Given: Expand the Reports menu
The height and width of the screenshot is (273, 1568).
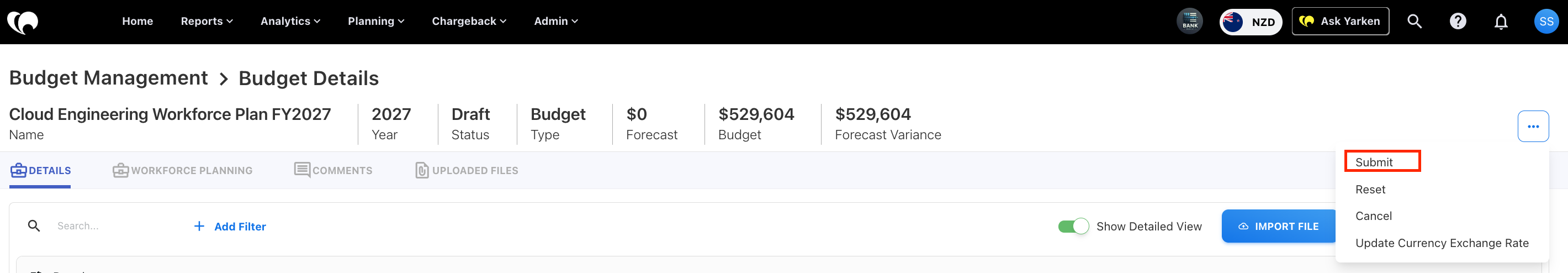Looking at the screenshot, I should 207,22.
